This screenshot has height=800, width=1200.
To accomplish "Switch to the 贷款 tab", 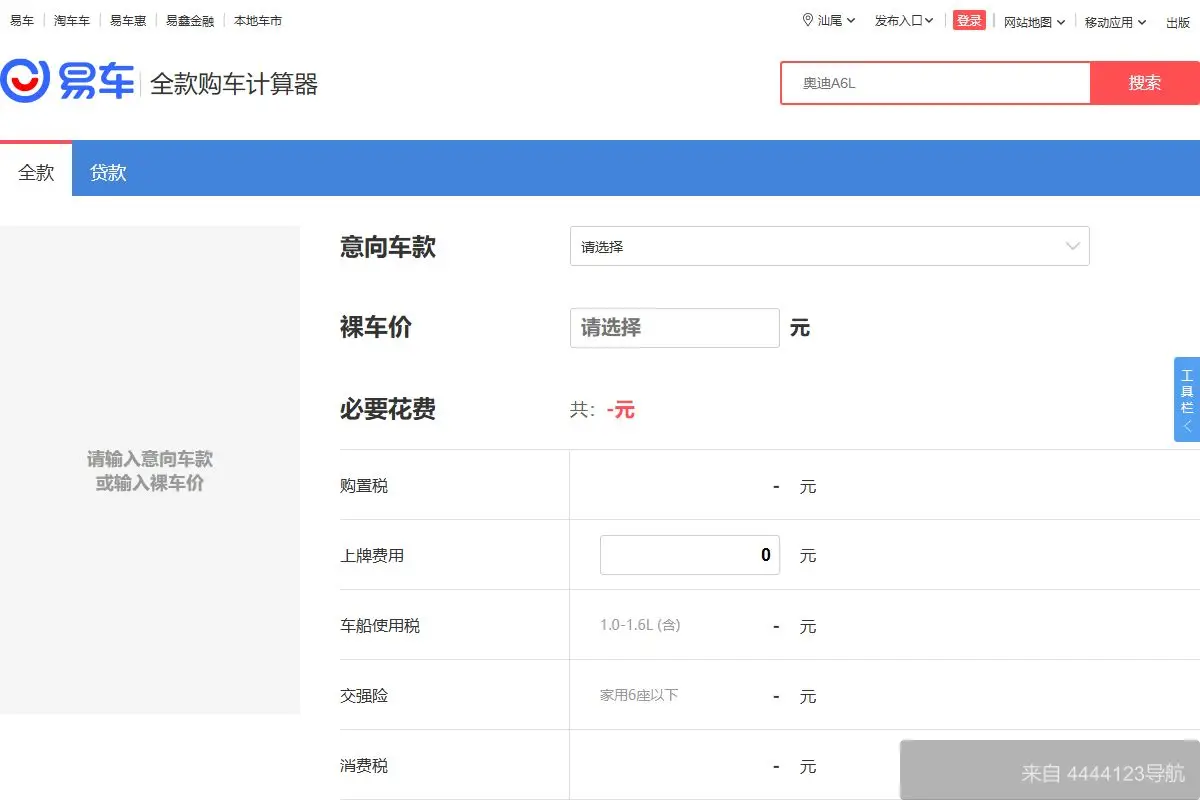I will click(x=108, y=172).
